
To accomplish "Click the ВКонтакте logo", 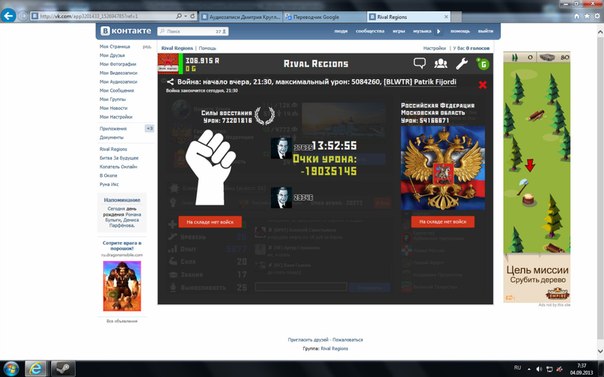I will click(126, 31).
